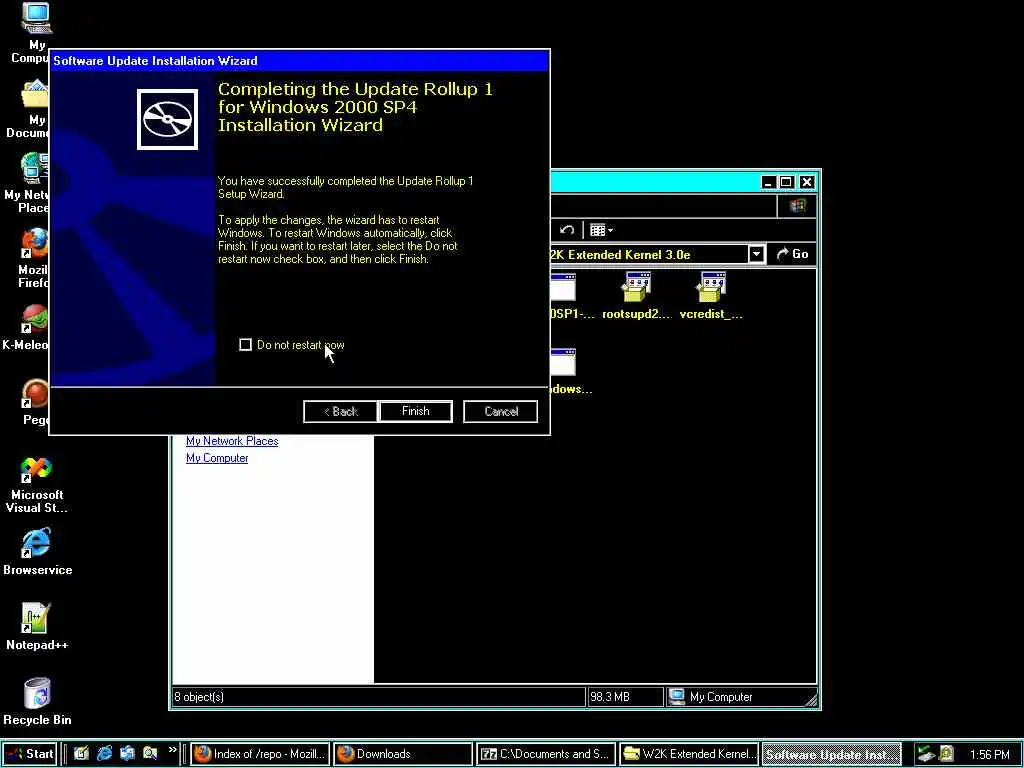Click the Explorer address field text

pos(619,255)
